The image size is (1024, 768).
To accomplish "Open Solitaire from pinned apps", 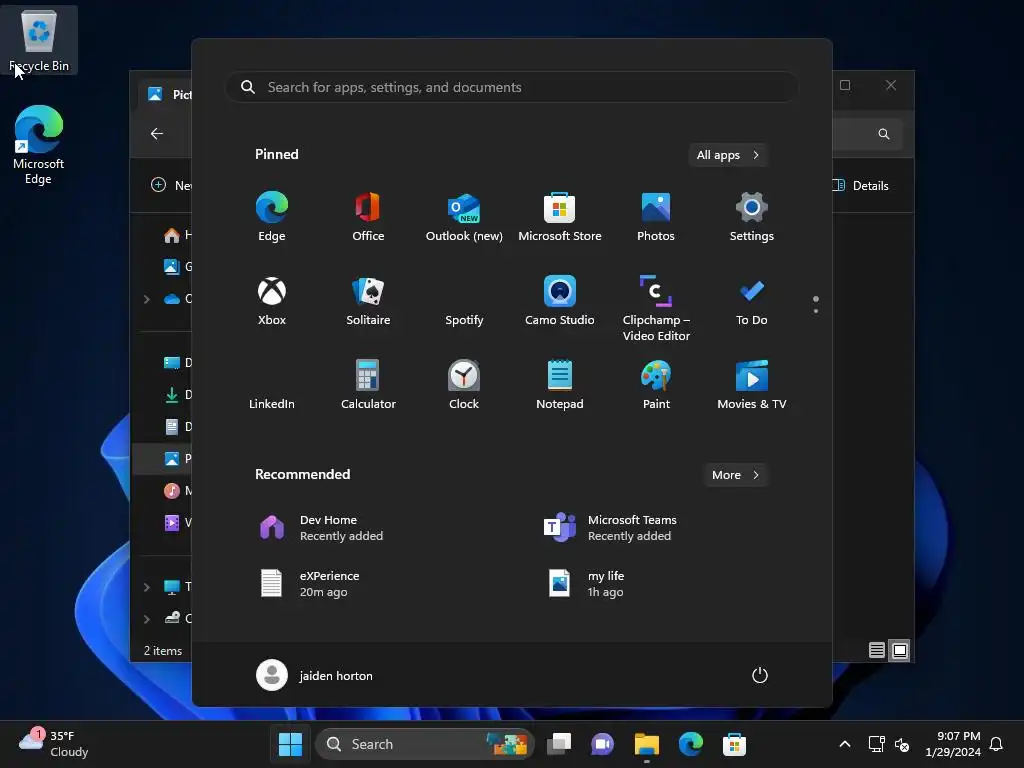I will (368, 300).
